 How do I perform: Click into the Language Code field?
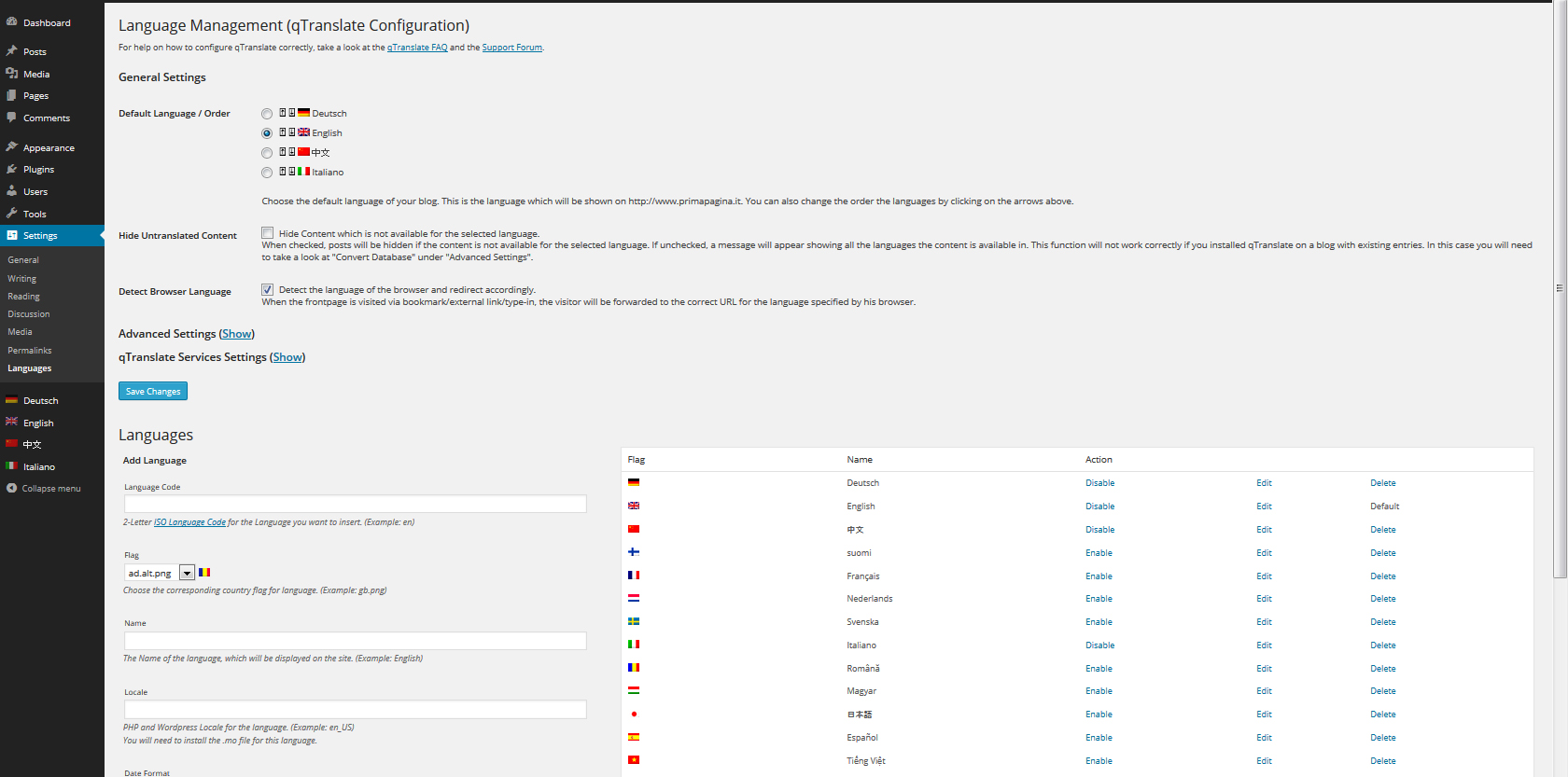click(x=355, y=504)
